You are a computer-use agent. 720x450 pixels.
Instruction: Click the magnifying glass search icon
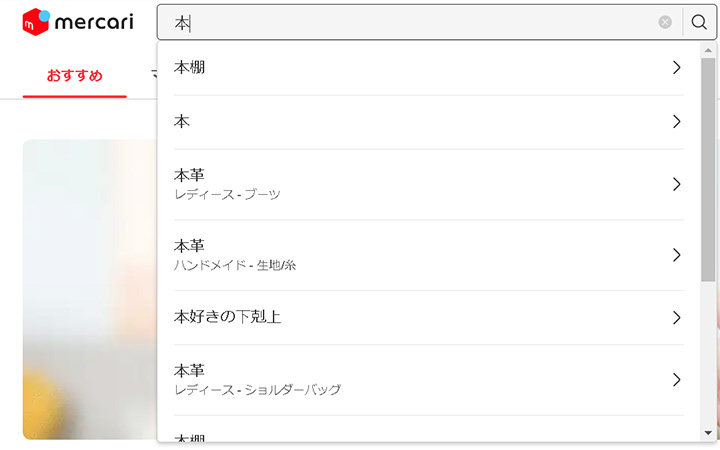pyautogui.click(x=699, y=22)
